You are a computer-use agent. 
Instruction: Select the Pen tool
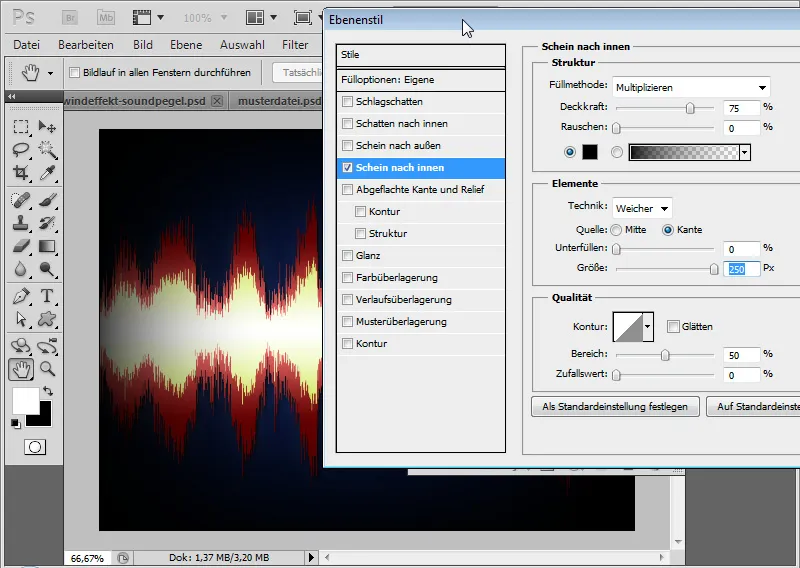pos(21,296)
